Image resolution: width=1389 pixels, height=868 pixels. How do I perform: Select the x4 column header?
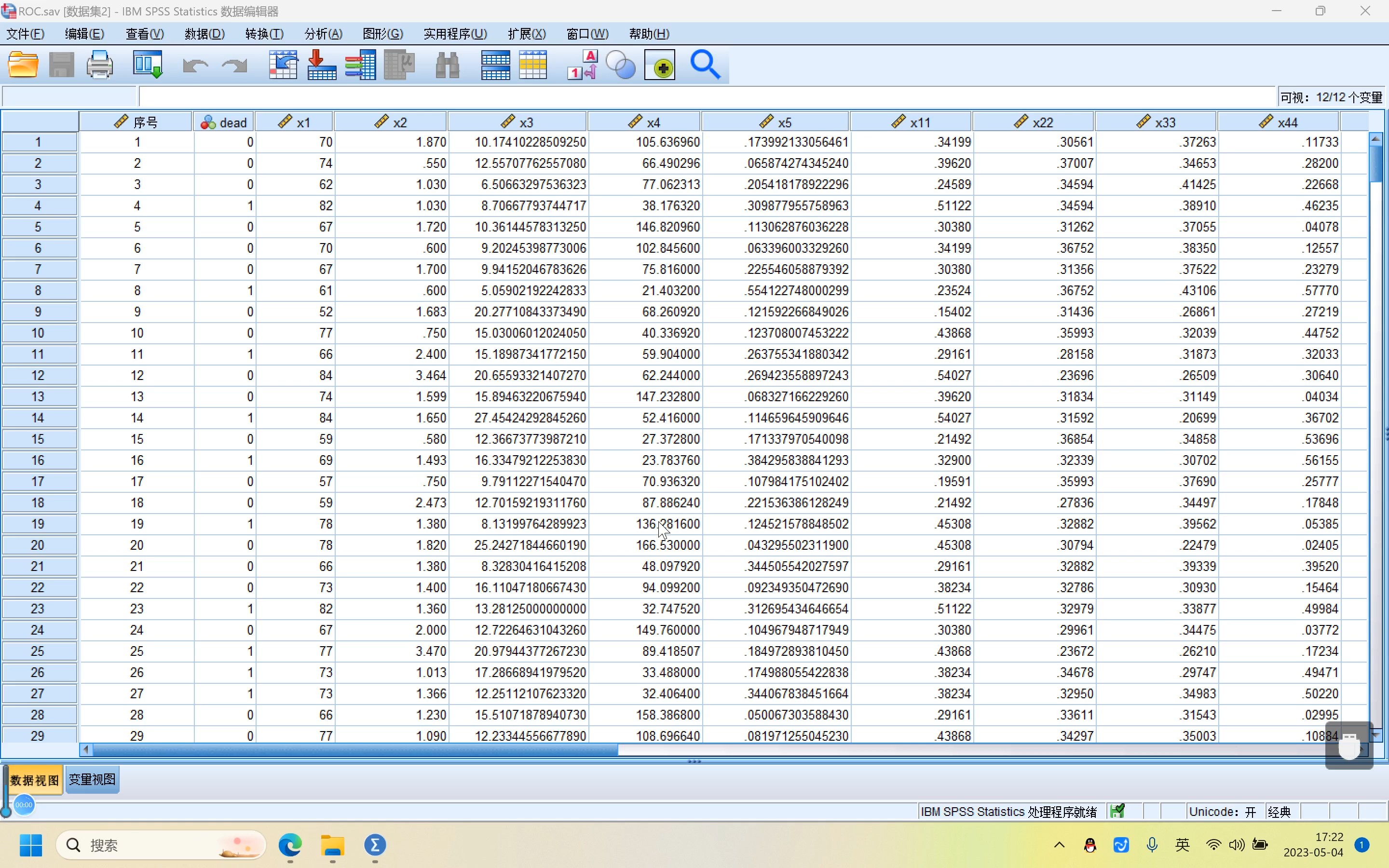coord(644,122)
